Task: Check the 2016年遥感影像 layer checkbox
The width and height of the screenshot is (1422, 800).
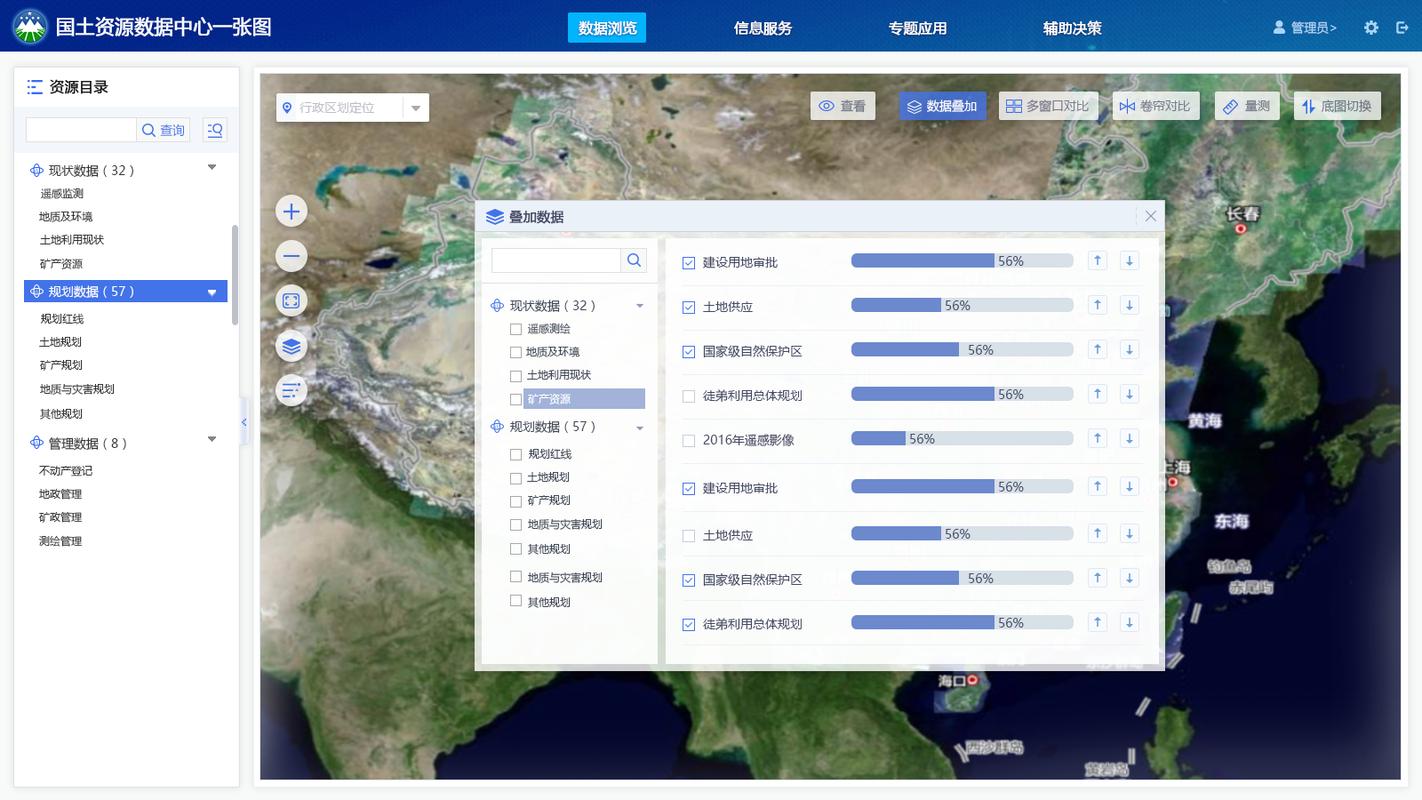Action: coord(688,441)
